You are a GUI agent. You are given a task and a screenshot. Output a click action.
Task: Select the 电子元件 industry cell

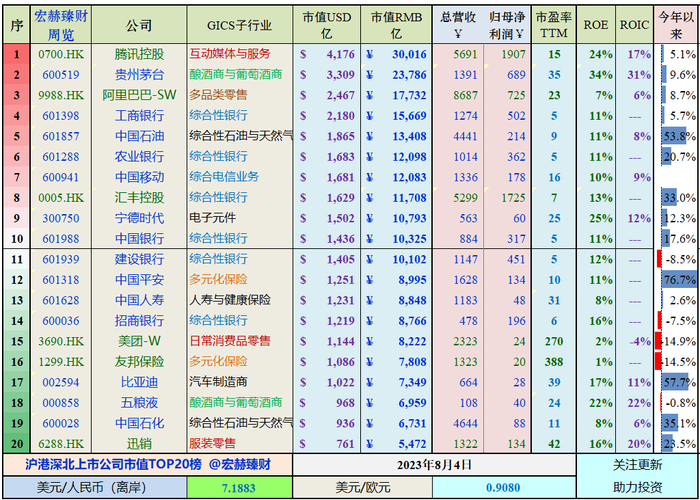coord(240,218)
